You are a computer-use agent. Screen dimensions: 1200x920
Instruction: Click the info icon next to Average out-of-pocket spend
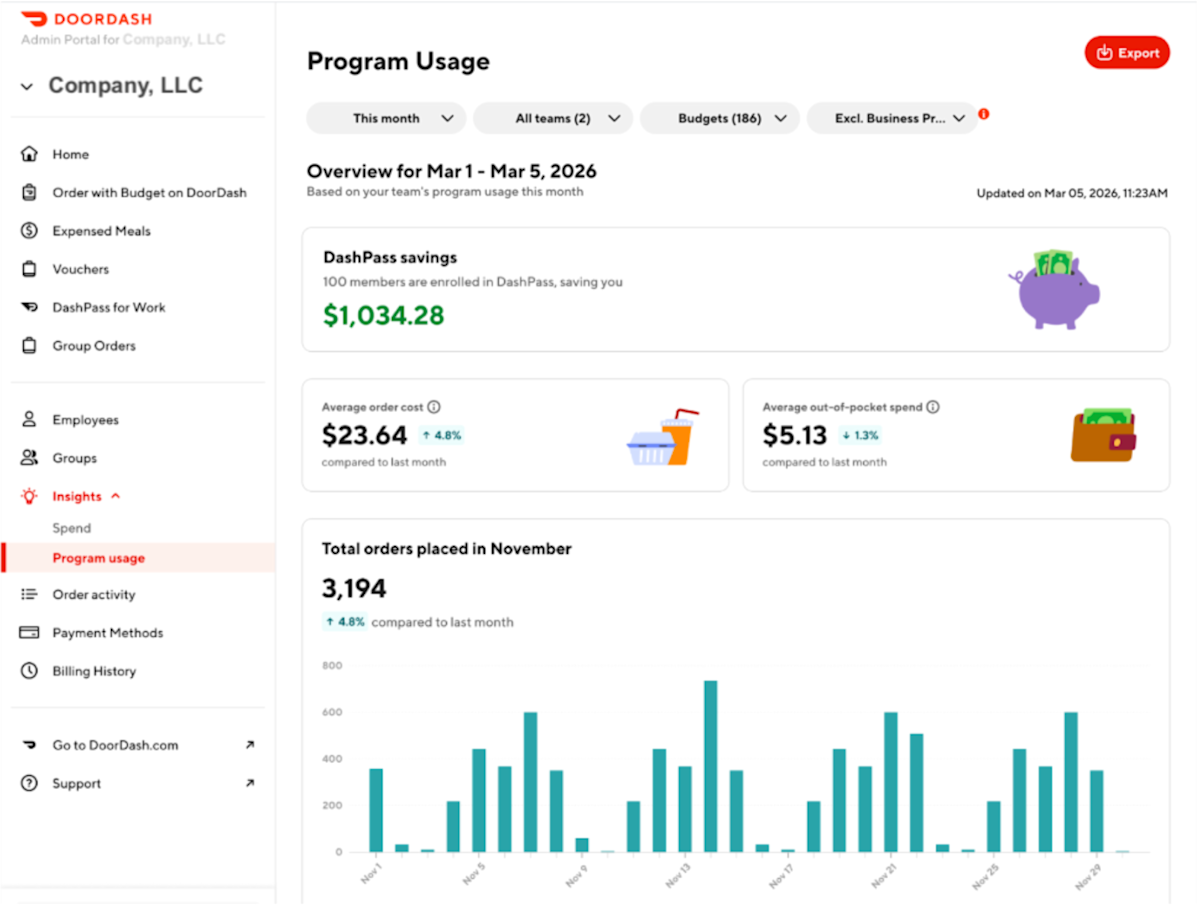click(932, 407)
